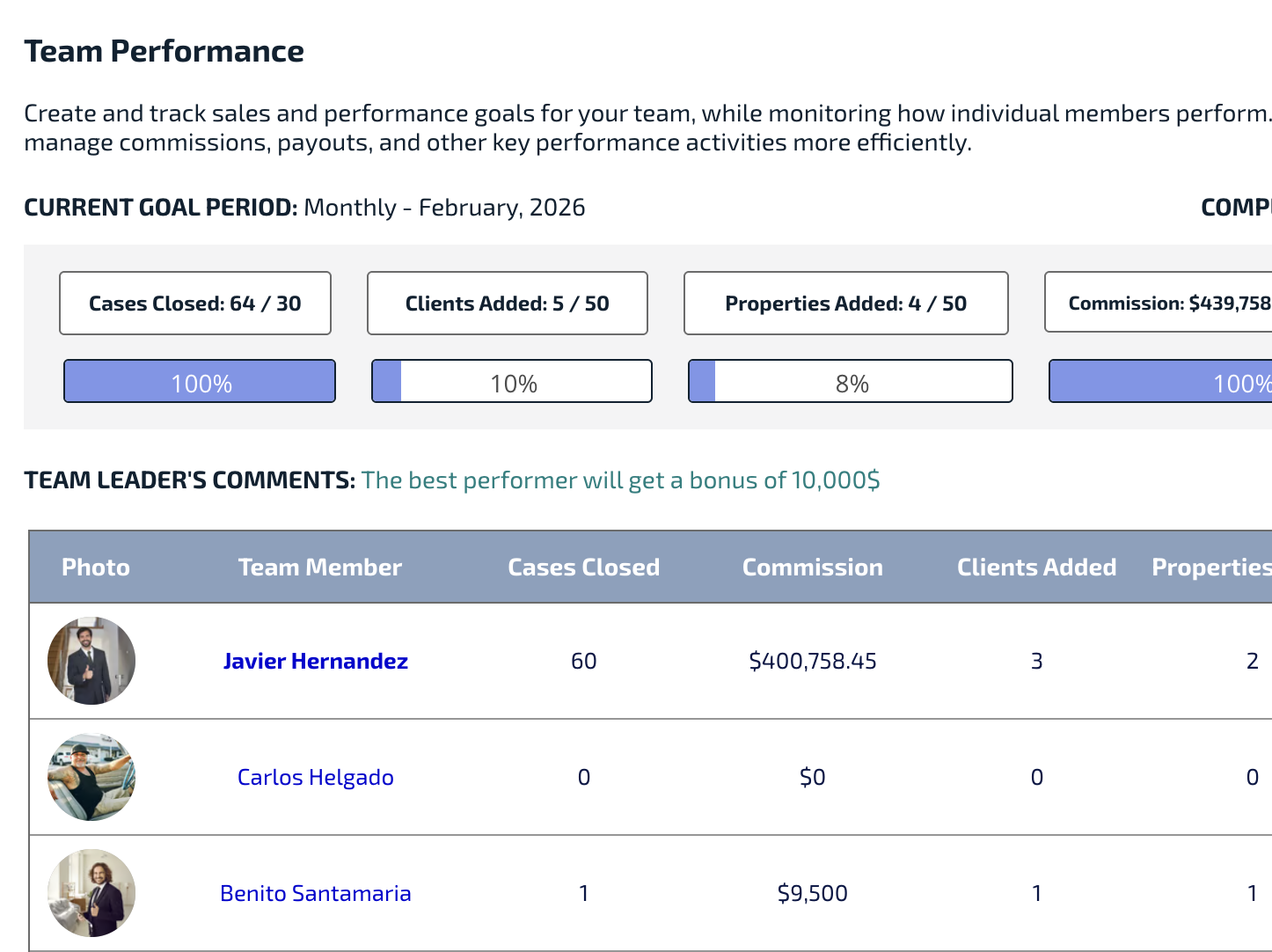
Task: Open Javier Hernandez's profile photo
Action: tap(91, 661)
